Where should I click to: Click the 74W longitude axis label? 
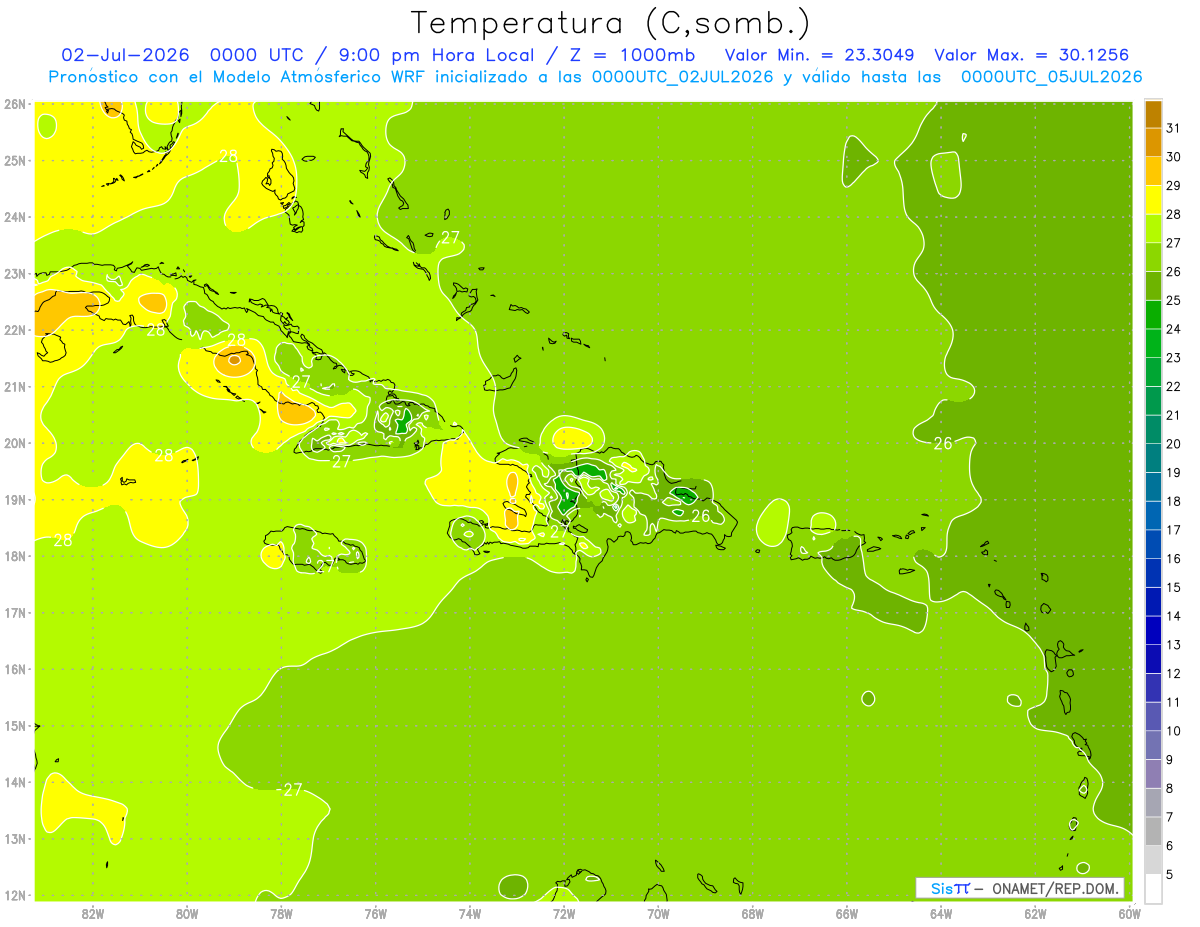469,913
